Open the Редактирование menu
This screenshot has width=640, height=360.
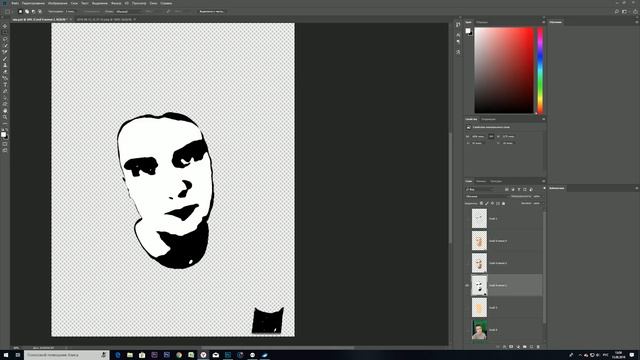(x=33, y=3)
